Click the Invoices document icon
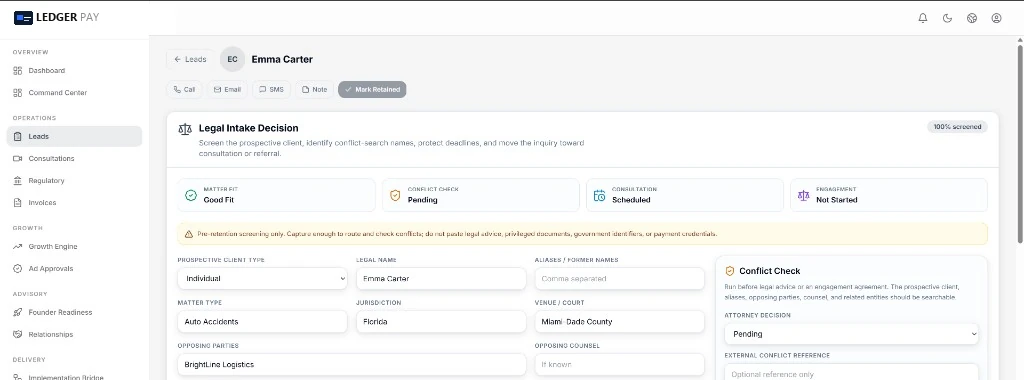The width and height of the screenshot is (1024, 380). pos(18,202)
